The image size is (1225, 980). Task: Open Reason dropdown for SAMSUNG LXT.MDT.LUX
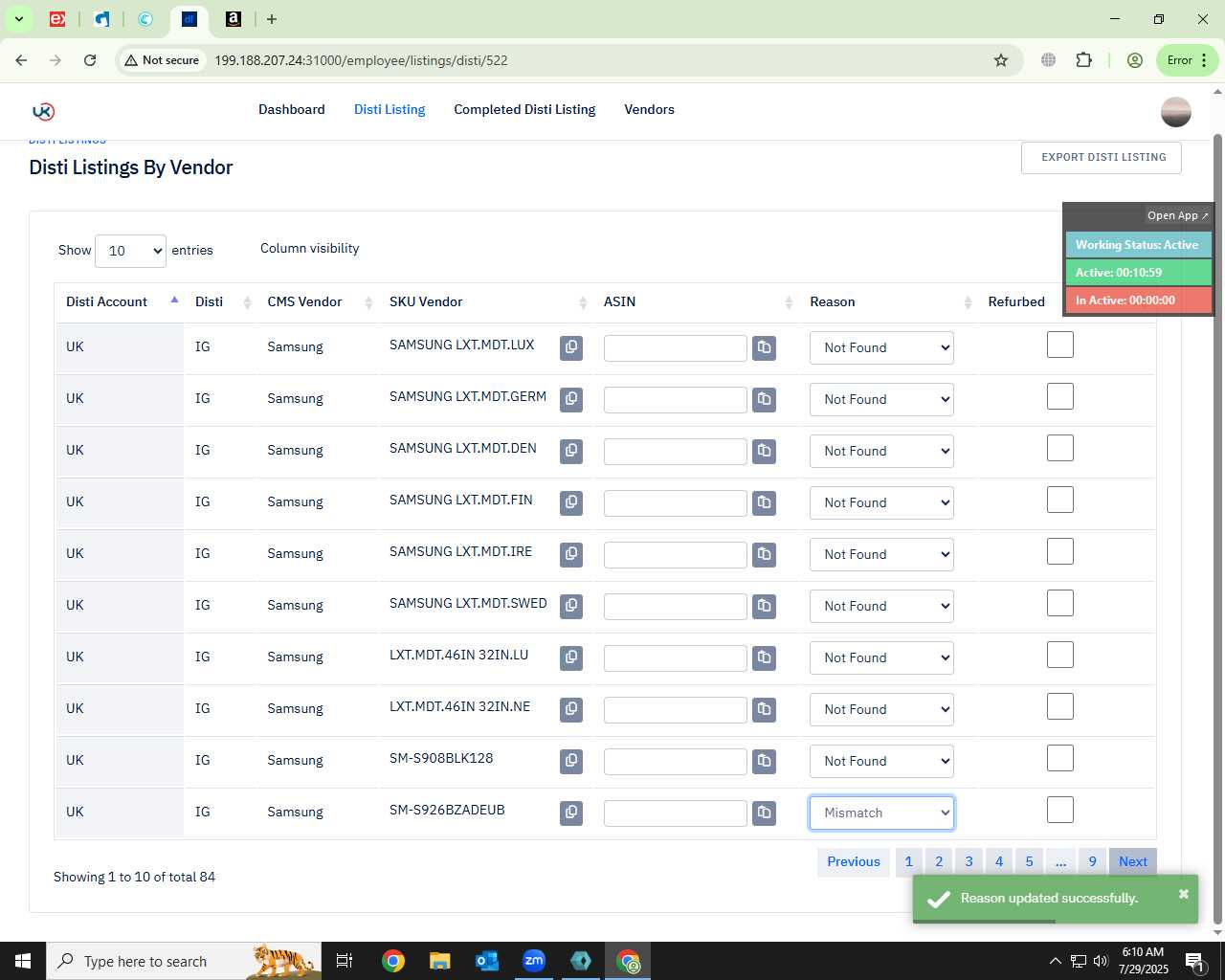881,347
